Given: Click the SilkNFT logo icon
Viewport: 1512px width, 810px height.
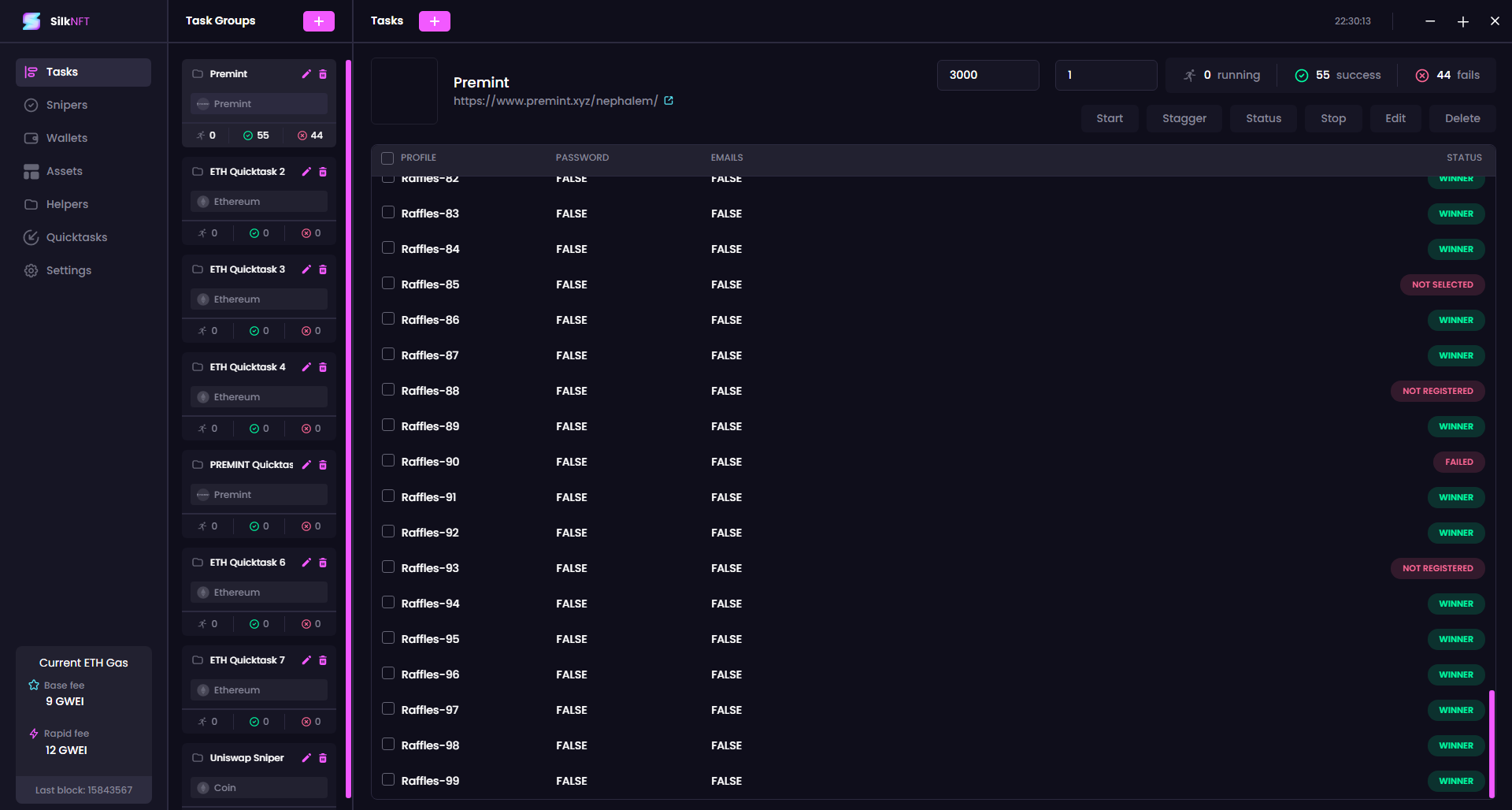Looking at the screenshot, I should (x=31, y=21).
